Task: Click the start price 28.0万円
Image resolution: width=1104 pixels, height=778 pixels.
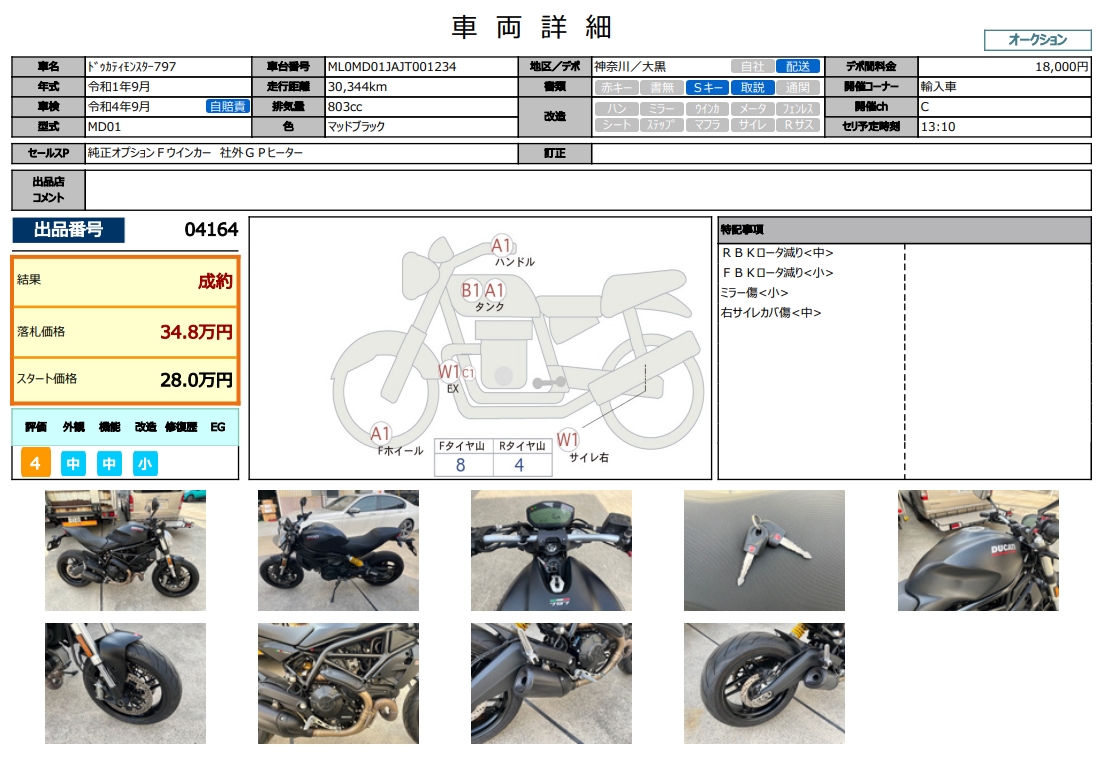Action: (x=196, y=380)
